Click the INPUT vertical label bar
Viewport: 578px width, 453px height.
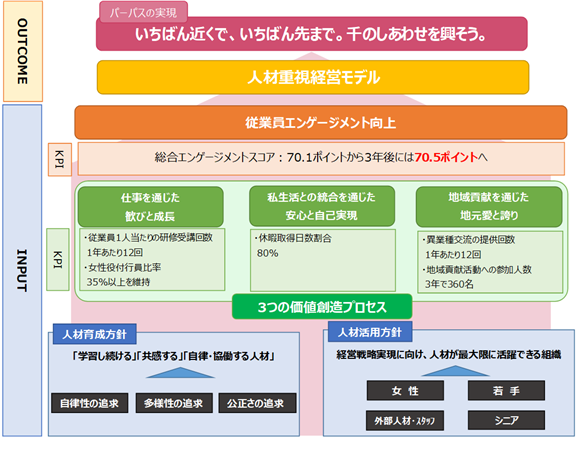(x=22, y=270)
